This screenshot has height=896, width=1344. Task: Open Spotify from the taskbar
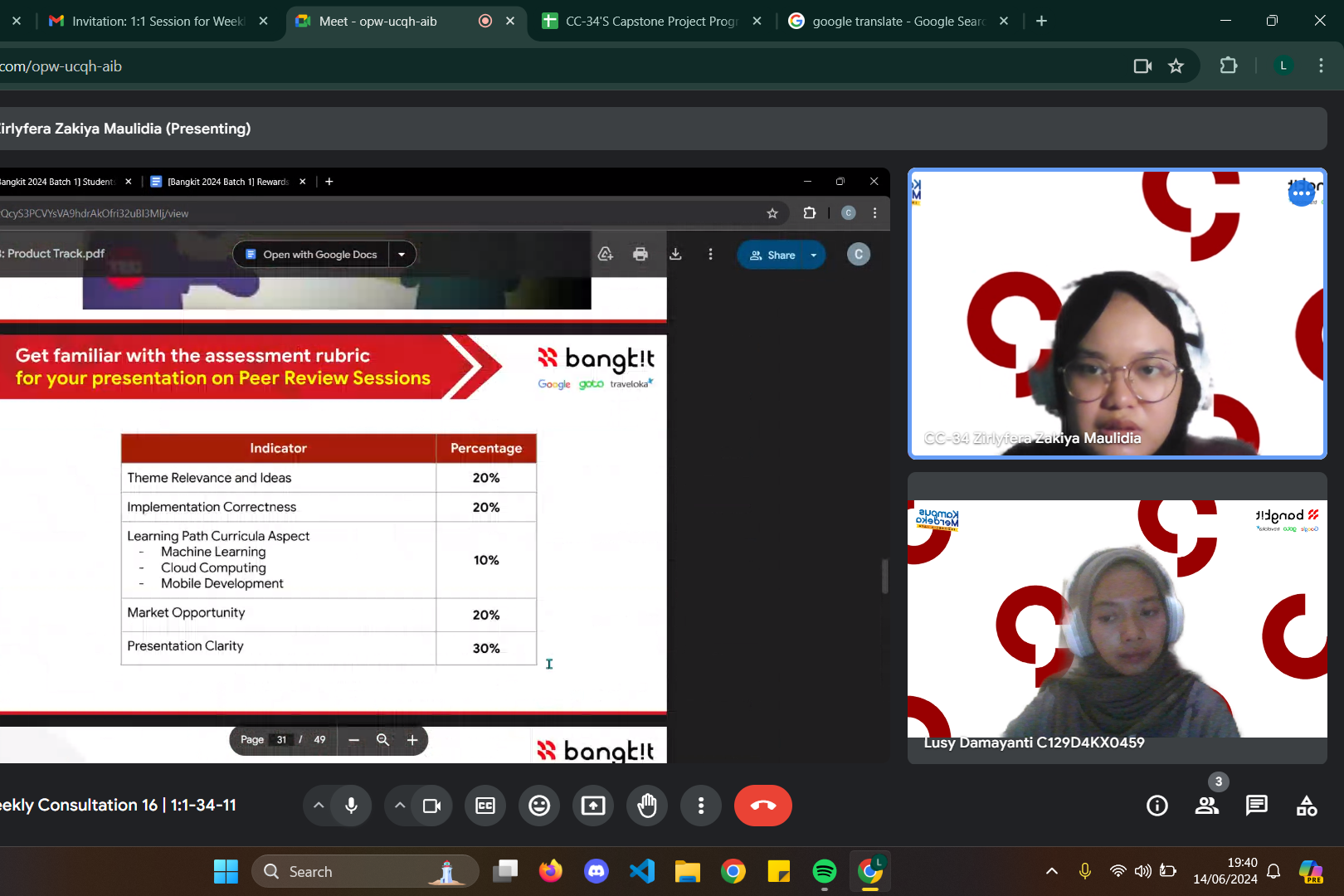824,871
